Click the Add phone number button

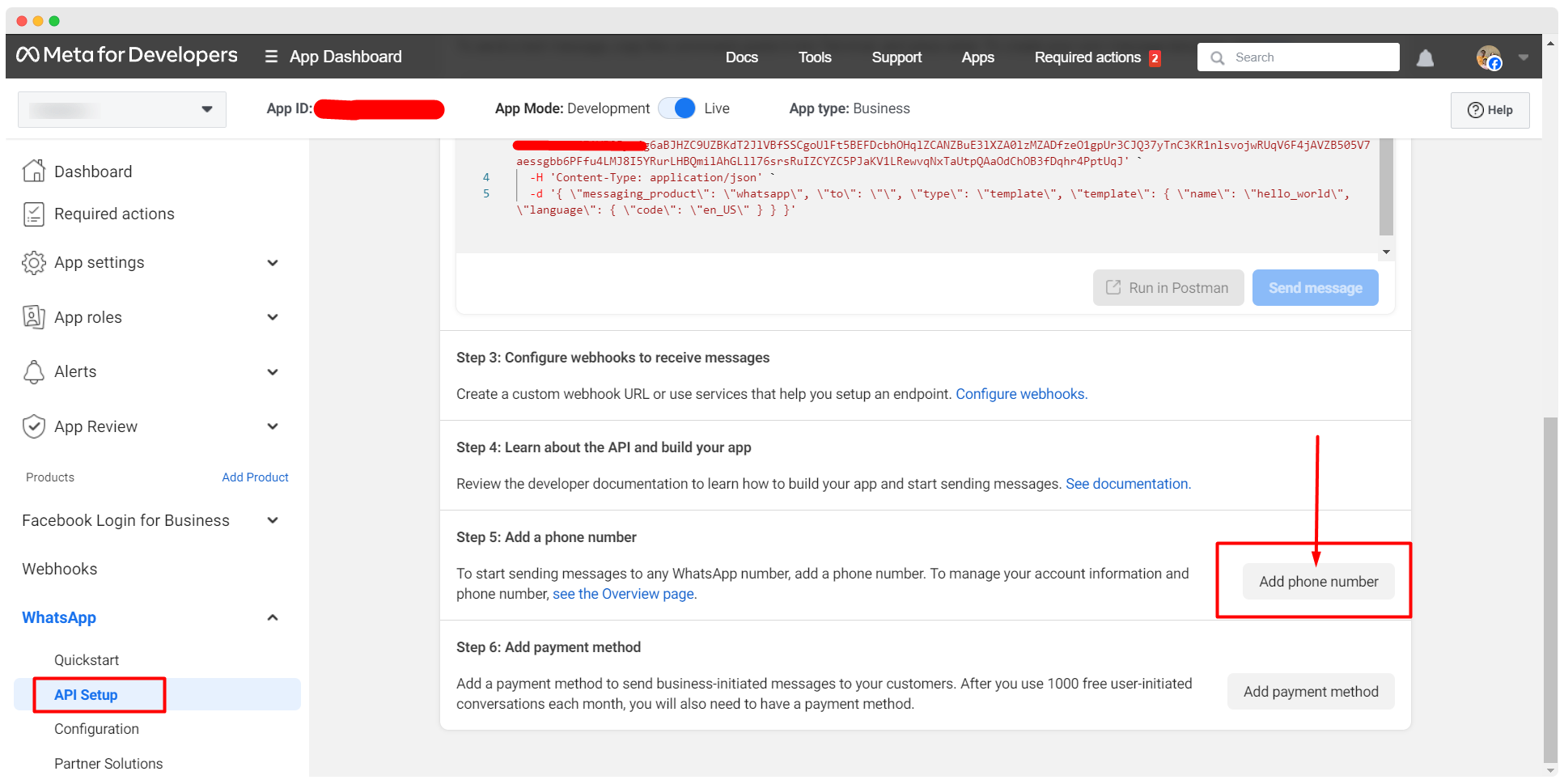pyautogui.click(x=1318, y=582)
